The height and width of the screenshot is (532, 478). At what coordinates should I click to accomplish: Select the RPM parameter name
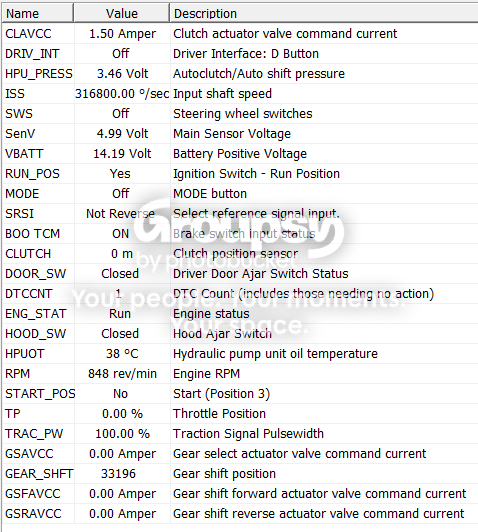[x=18, y=374]
